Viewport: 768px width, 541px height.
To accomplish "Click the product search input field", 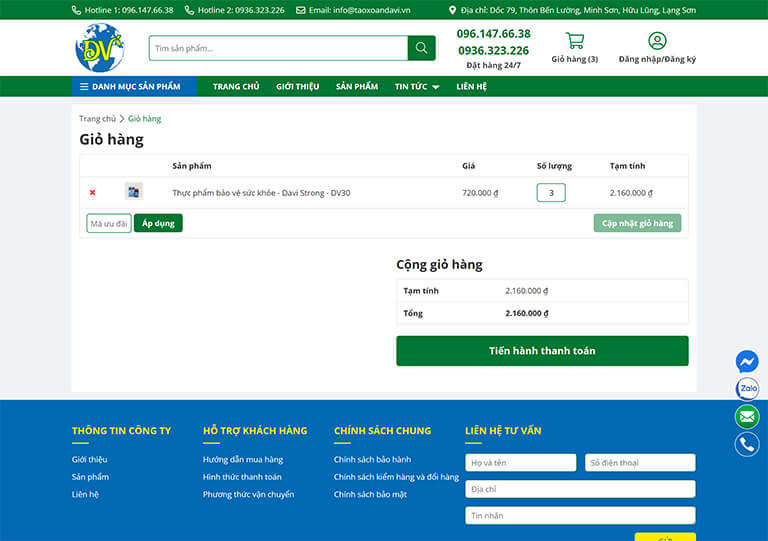I will [279, 48].
